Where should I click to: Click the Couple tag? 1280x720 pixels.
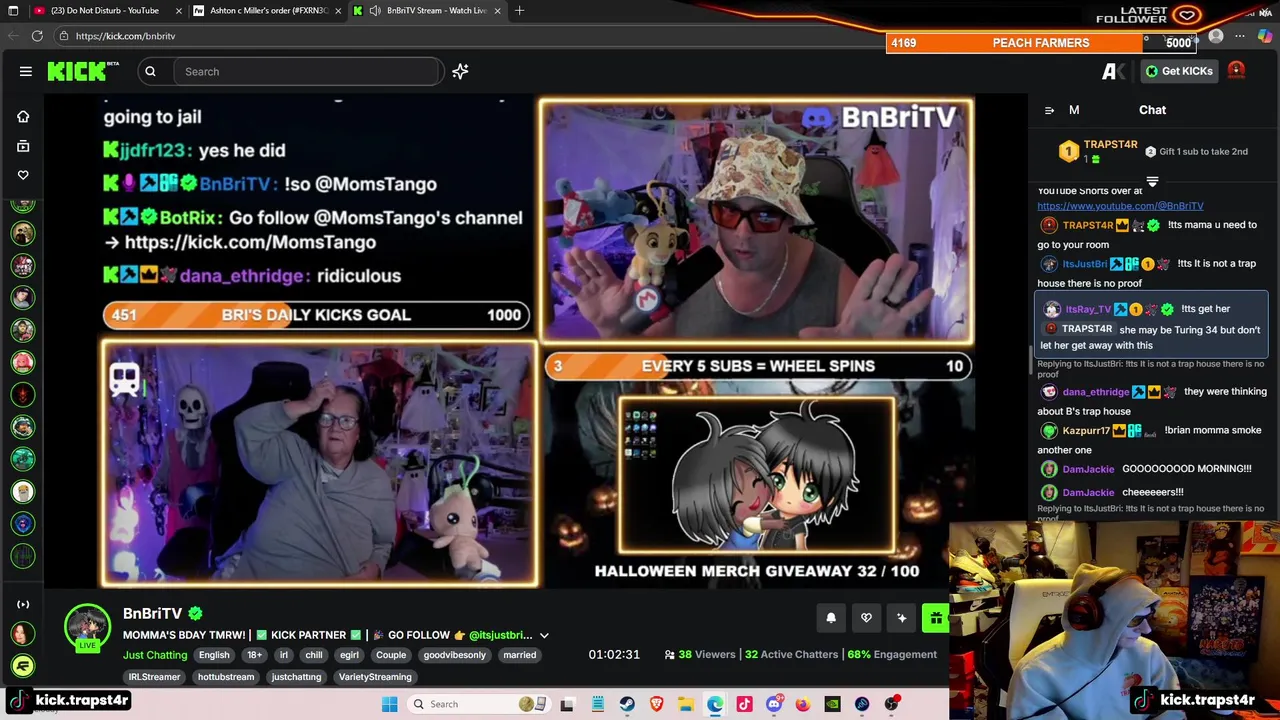pyautogui.click(x=391, y=655)
